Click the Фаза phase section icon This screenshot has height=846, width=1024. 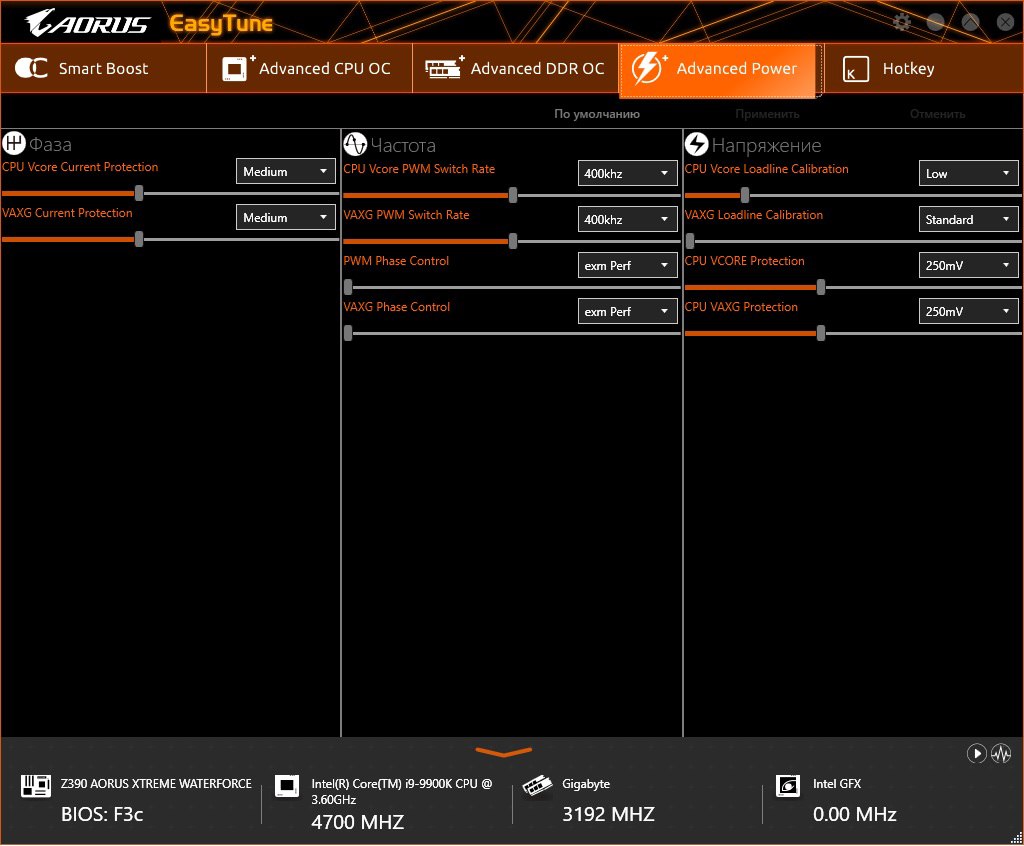pyautogui.click(x=14, y=143)
